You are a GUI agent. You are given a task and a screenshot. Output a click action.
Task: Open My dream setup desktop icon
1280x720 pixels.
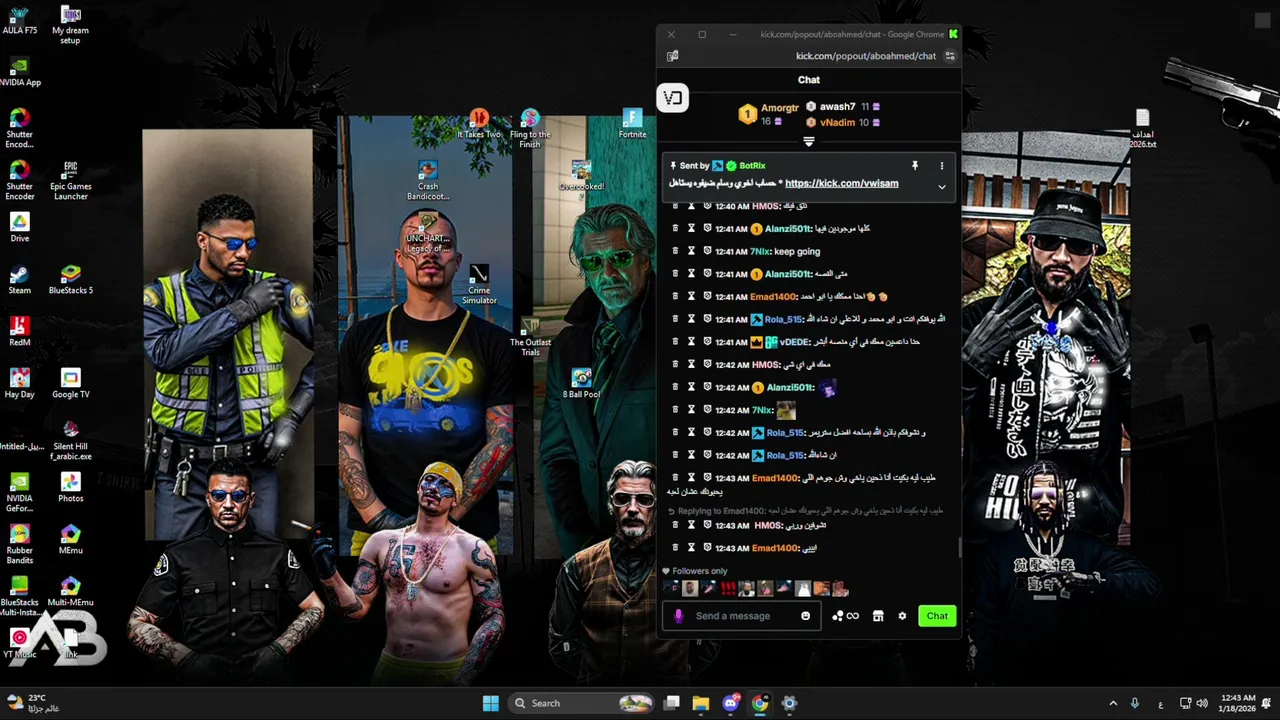point(70,24)
